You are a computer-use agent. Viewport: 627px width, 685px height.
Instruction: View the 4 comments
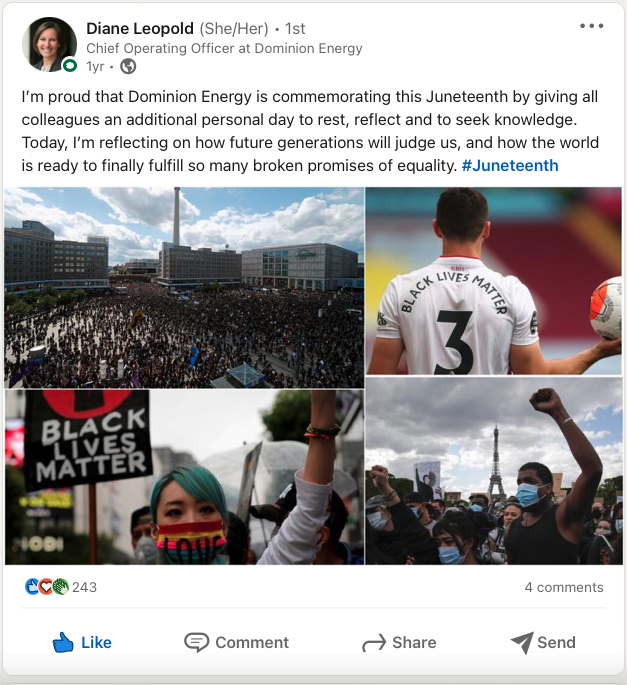(x=564, y=587)
